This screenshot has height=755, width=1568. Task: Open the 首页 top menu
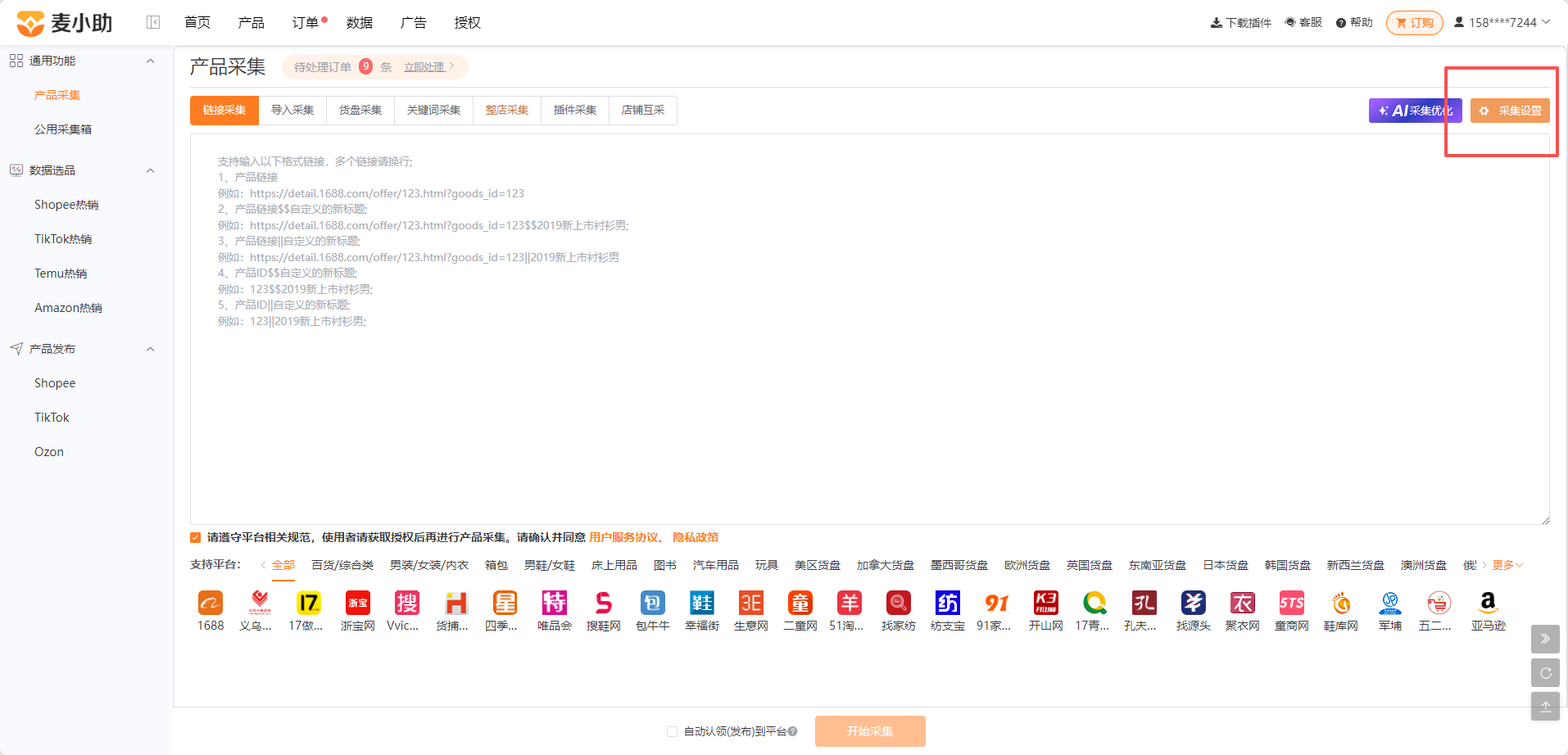(197, 22)
